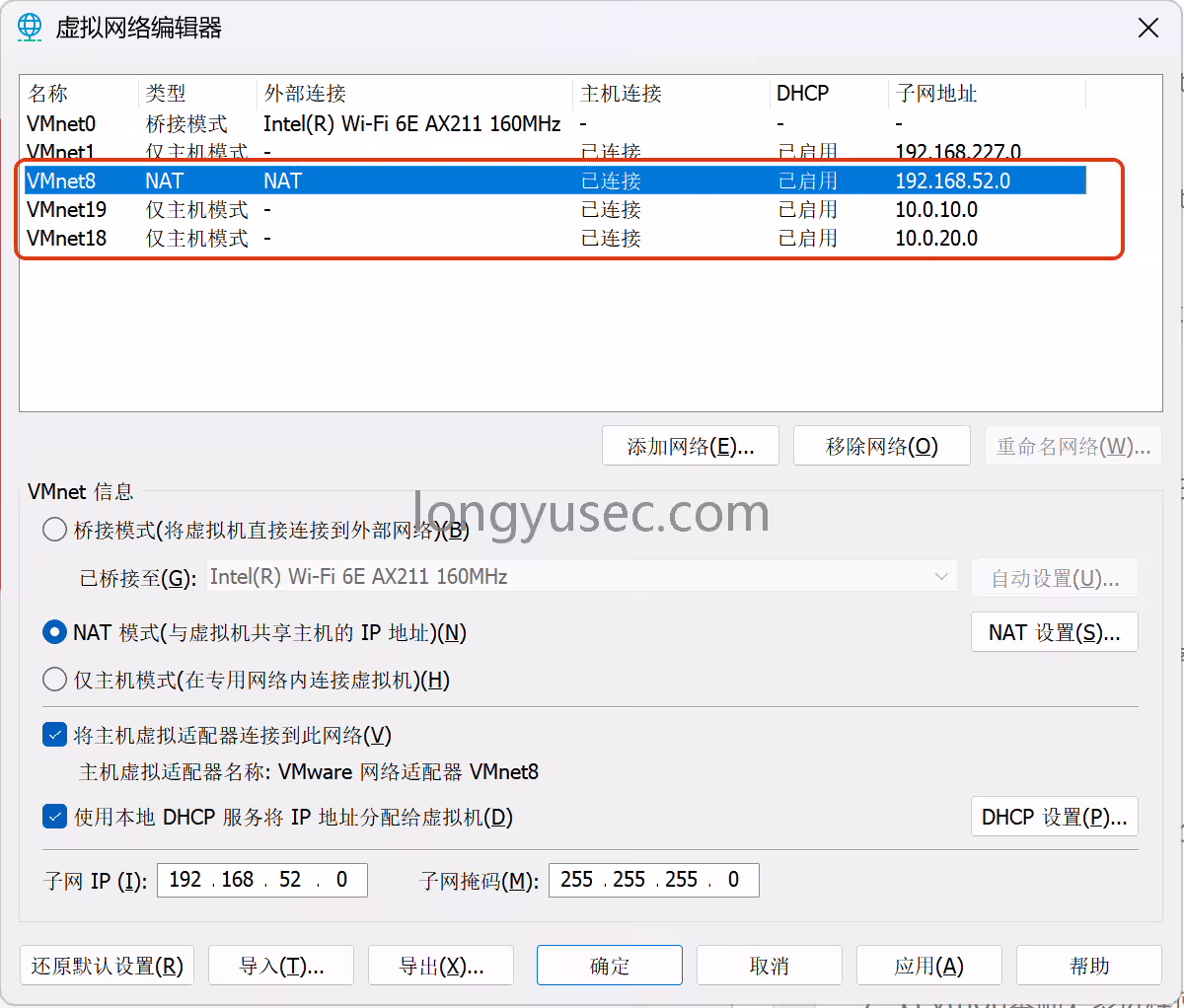
Task: Open NAT 设置 configuration
Action: [x=1054, y=633]
